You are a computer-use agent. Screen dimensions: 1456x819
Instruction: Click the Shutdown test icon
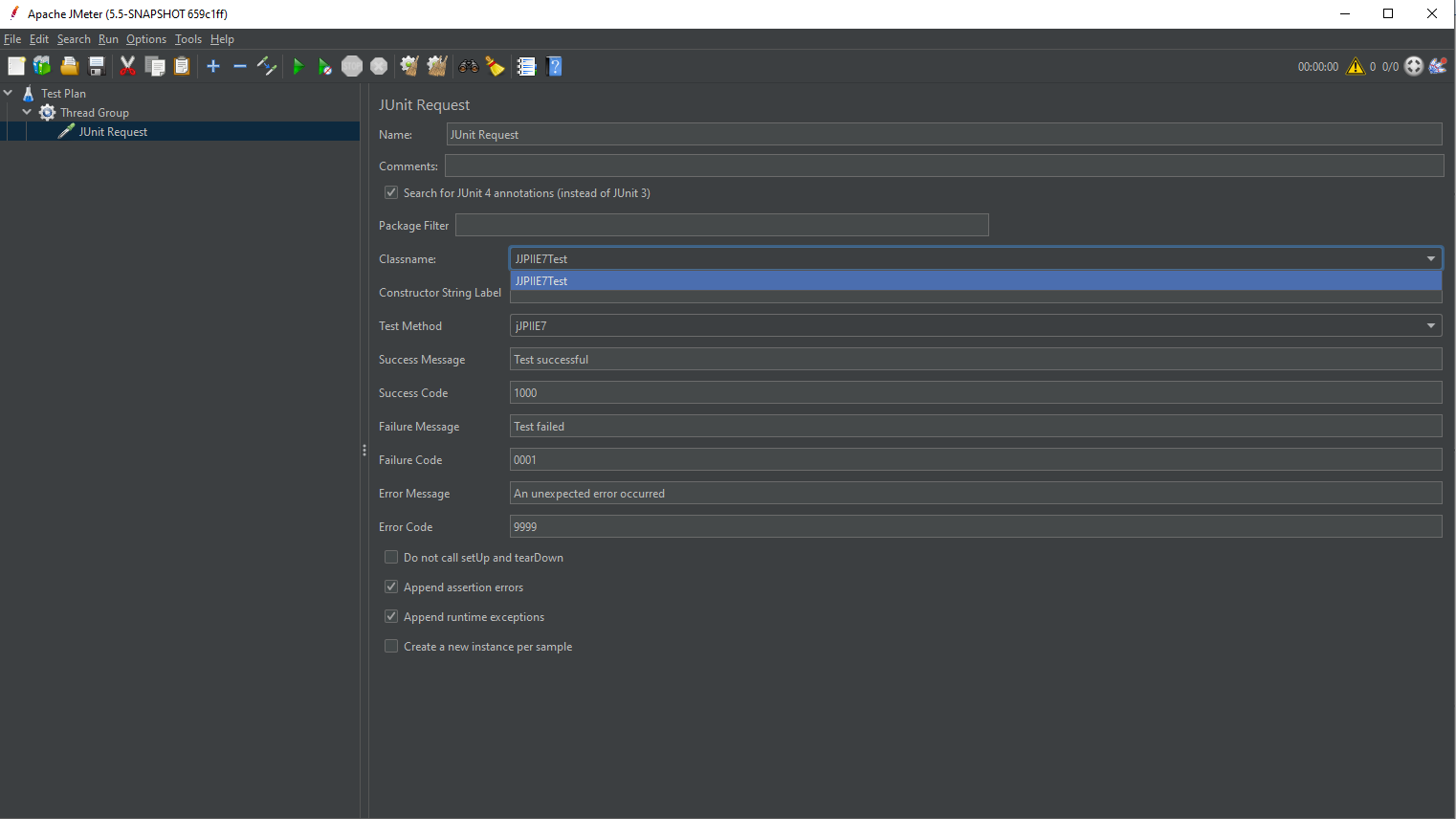(x=379, y=66)
